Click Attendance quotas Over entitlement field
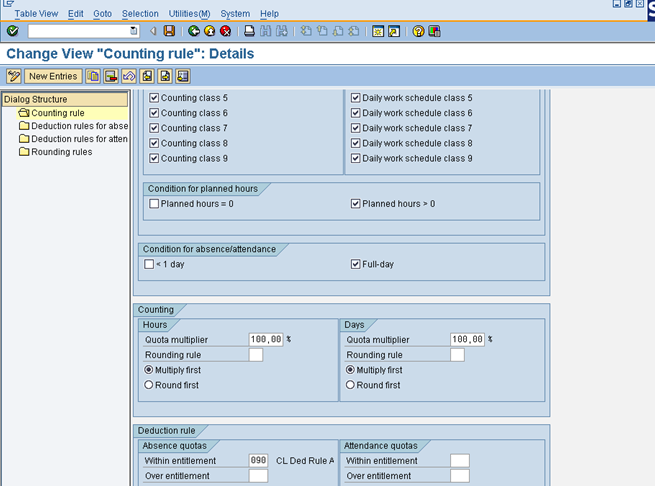Viewport: 655px width, 486px height. point(460,476)
